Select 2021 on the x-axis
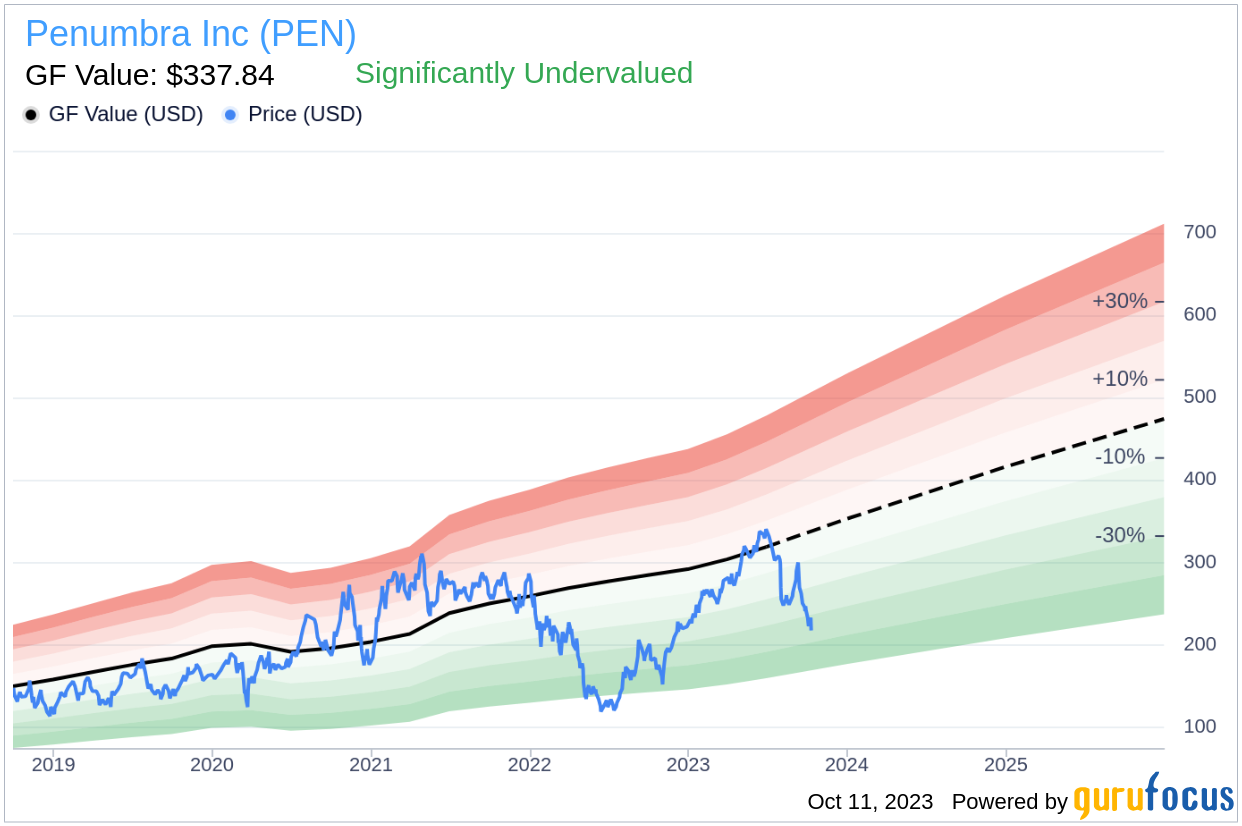The height and width of the screenshot is (826, 1242). pyautogui.click(x=371, y=766)
